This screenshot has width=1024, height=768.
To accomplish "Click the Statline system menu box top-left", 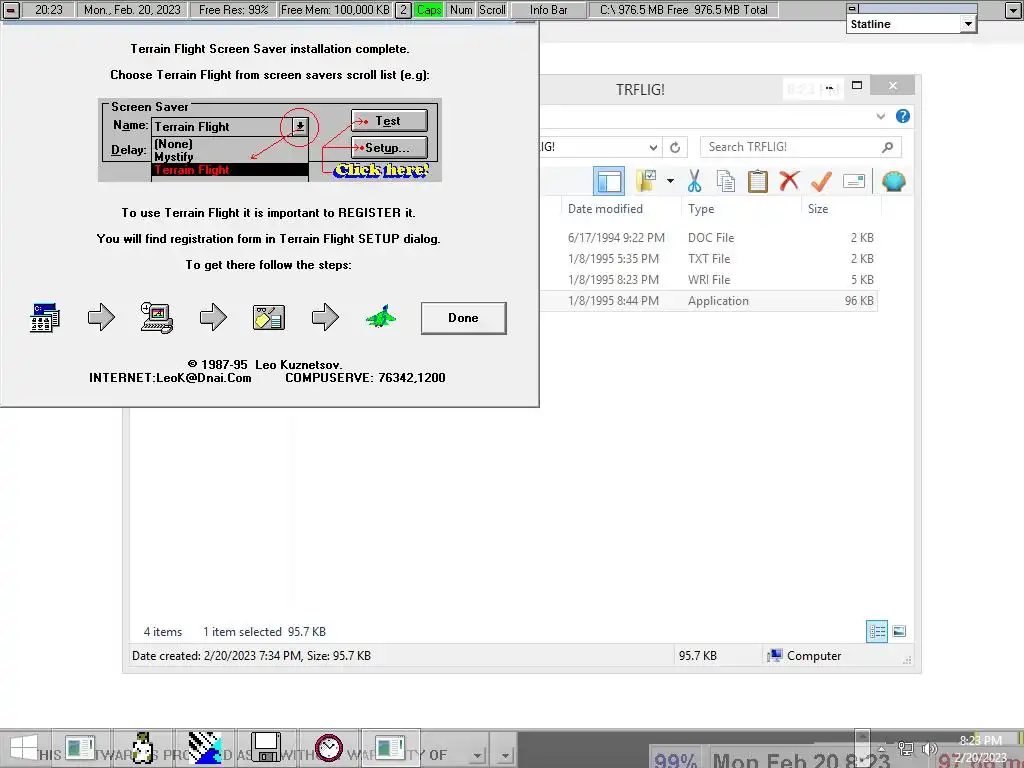I will point(852,8).
